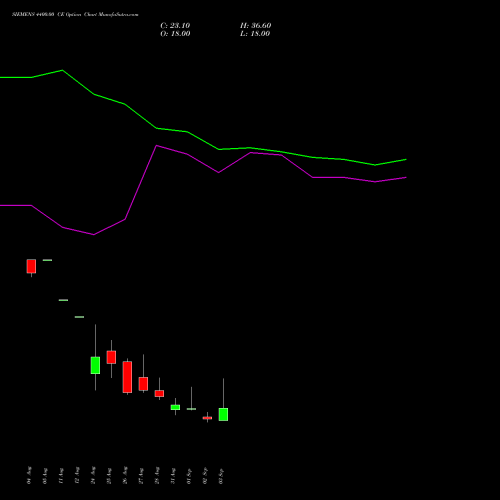Click the 04 Aug date axis label
Image resolution: width=500 pixels, height=500 pixels.
(x=29, y=475)
